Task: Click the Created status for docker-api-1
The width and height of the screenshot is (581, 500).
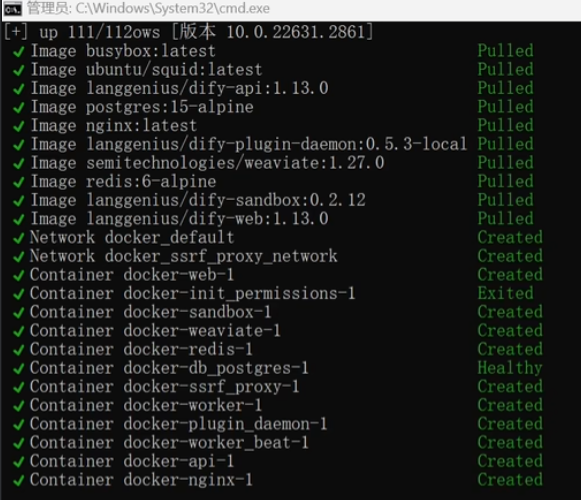Action: [510, 461]
